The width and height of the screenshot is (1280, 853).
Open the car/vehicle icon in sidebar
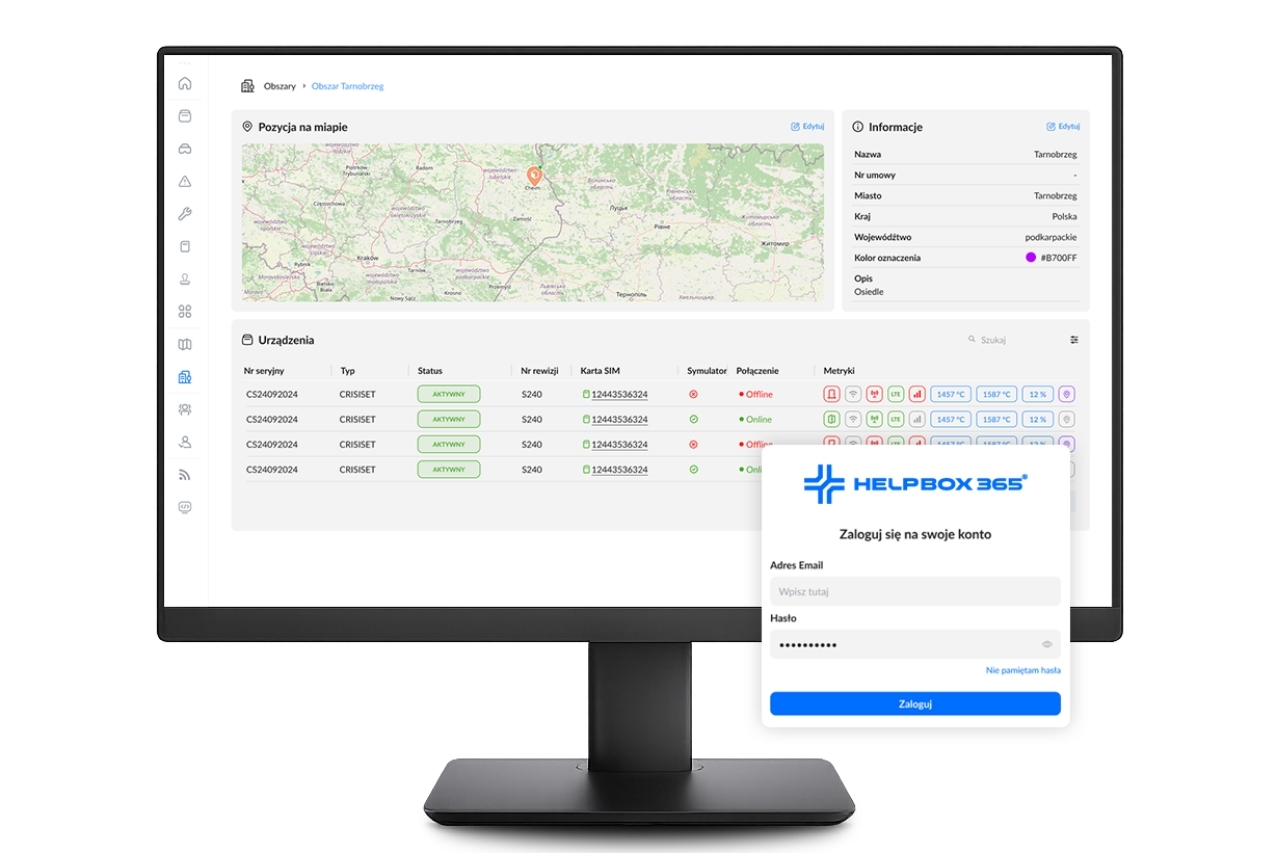(x=184, y=148)
